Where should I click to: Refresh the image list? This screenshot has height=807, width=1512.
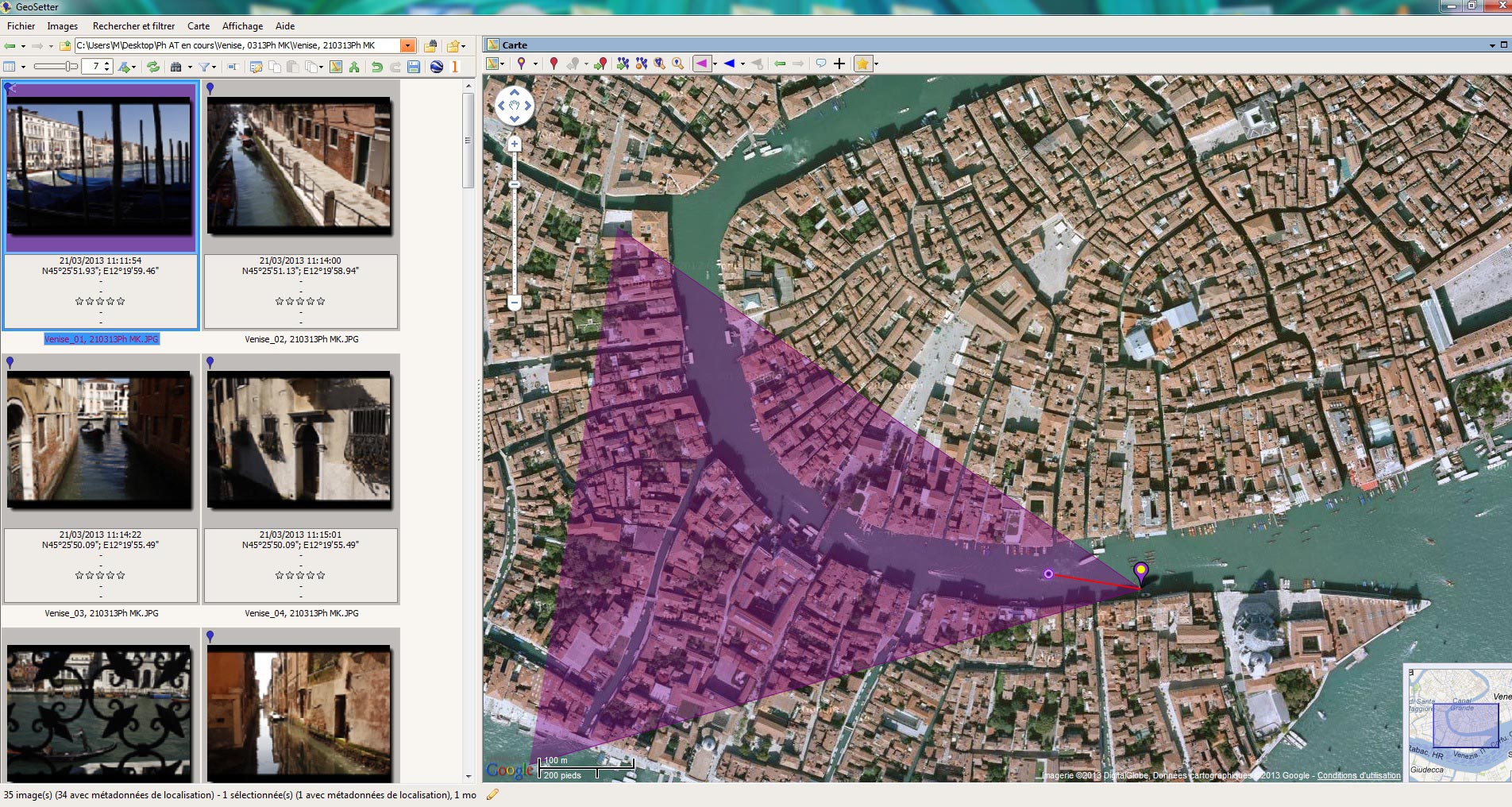(x=154, y=67)
